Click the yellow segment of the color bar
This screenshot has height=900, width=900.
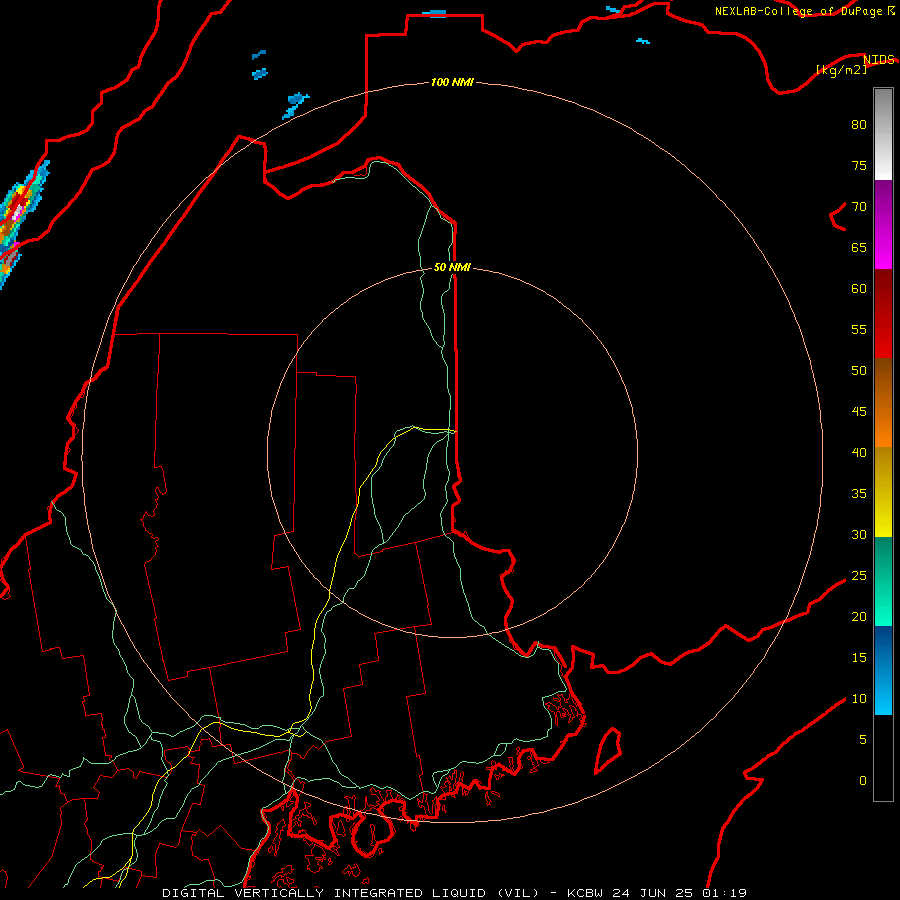click(x=883, y=492)
